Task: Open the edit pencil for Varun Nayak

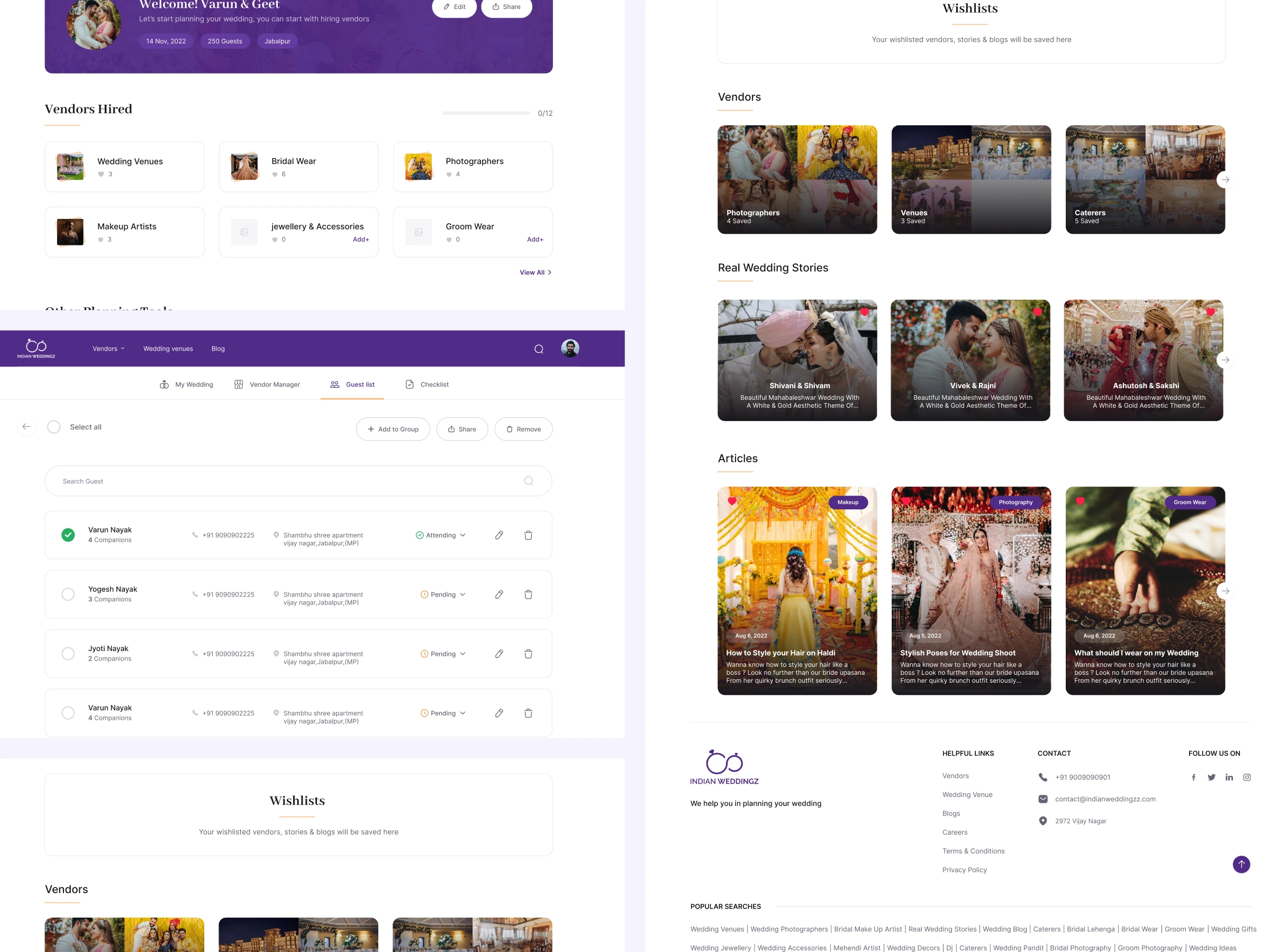Action: click(498, 535)
